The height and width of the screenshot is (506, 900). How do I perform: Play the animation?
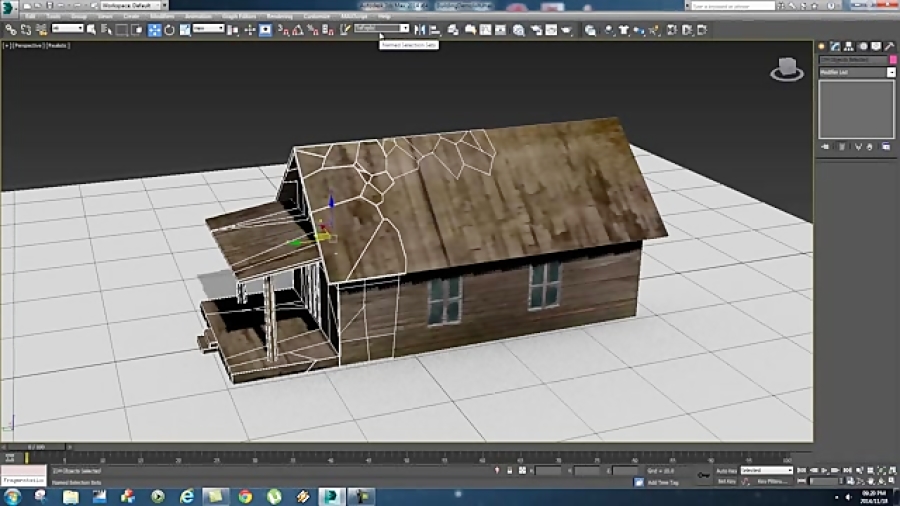point(825,470)
